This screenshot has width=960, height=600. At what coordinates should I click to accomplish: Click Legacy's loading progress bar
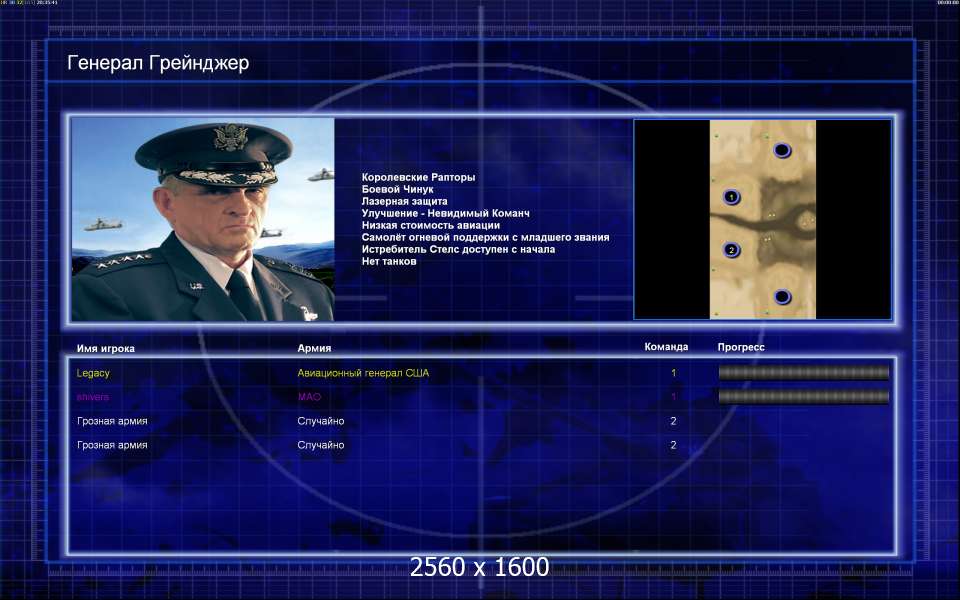[803, 372]
